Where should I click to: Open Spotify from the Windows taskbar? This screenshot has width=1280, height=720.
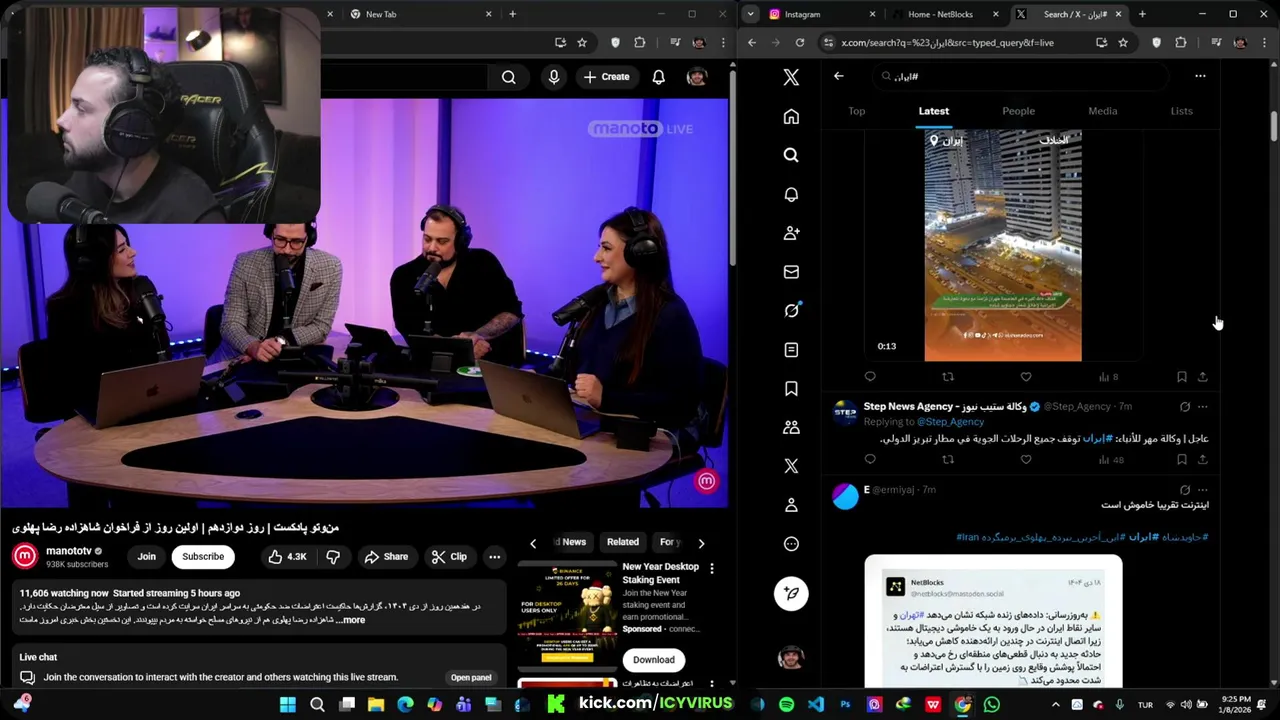click(786, 705)
